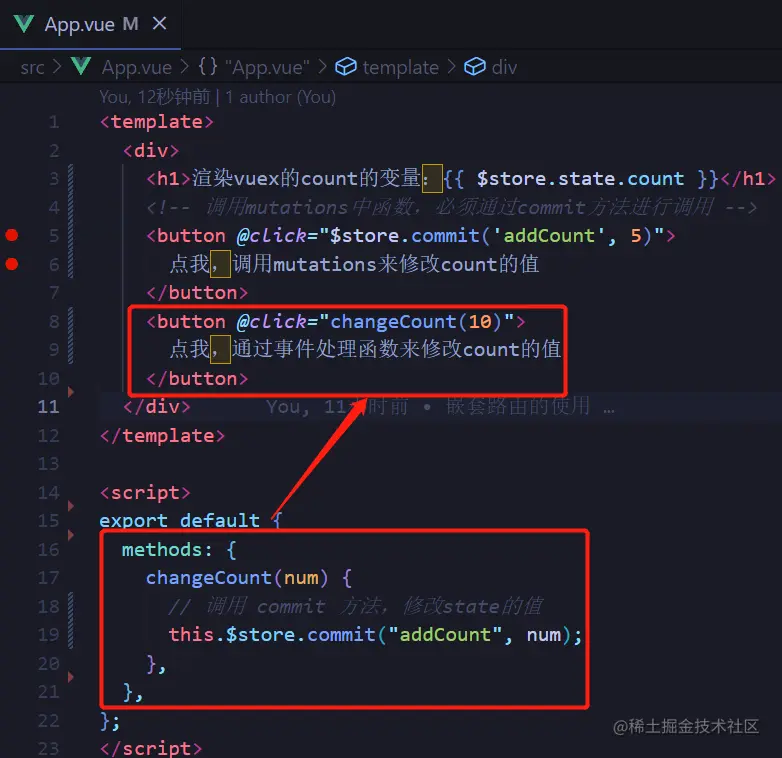This screenshot has height=758, width=782.
Task: Click "changeCount(num)" definition on line 17
Action: (x=237, y=578)
